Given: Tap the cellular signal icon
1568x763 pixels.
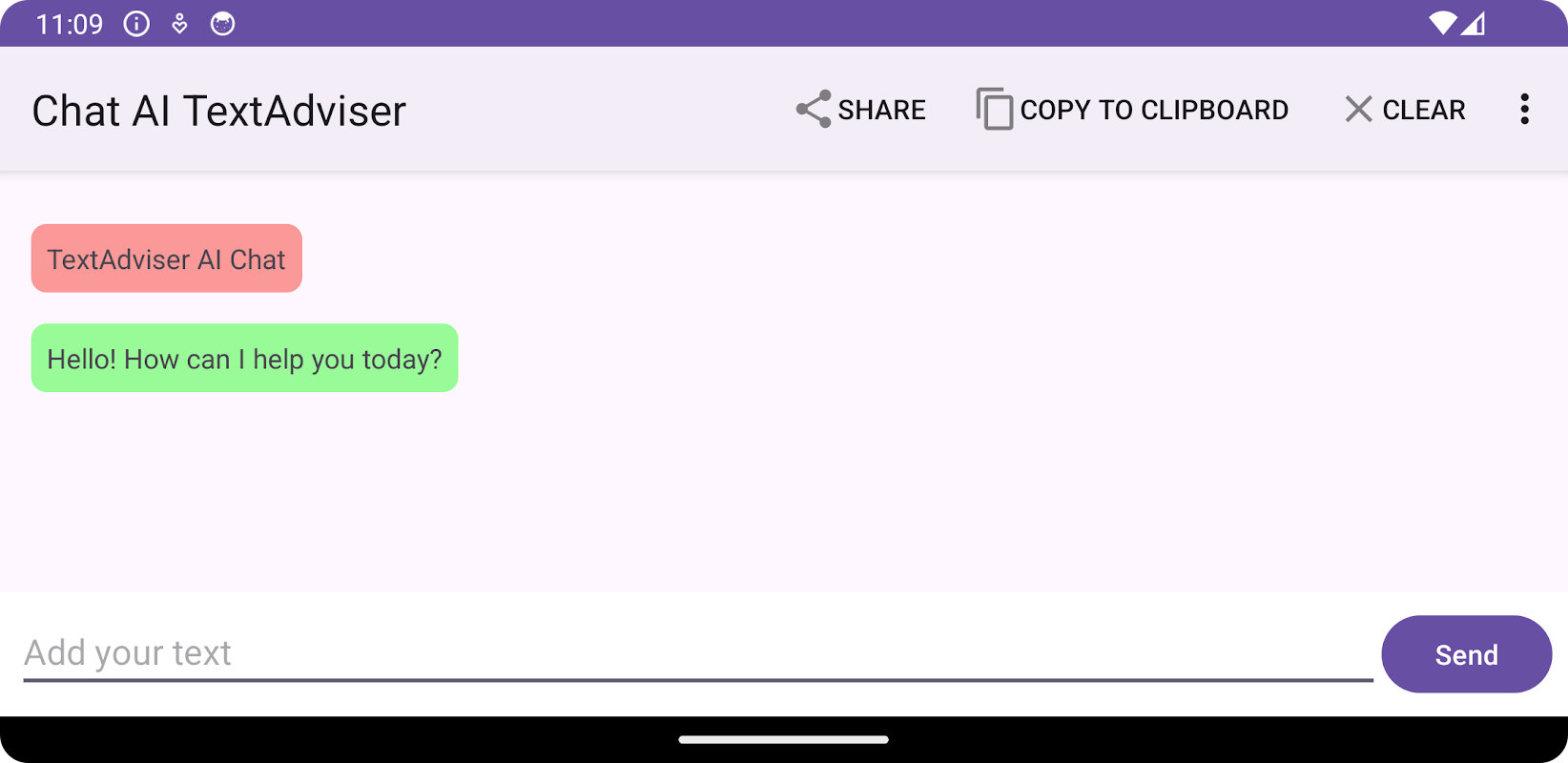Looking at the screenshot, I should pos(1473,24).
